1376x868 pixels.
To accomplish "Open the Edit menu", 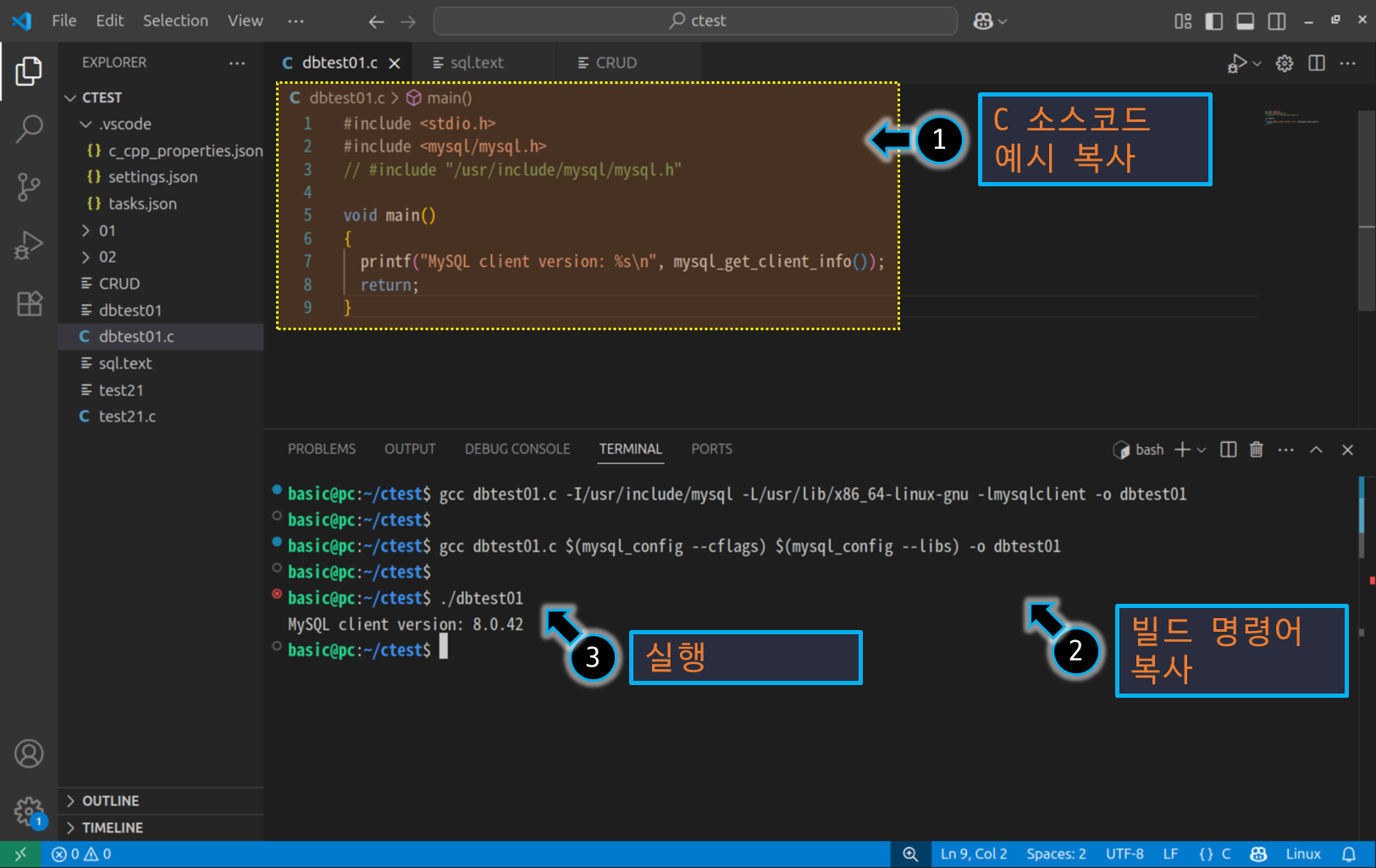I will 110,21.
